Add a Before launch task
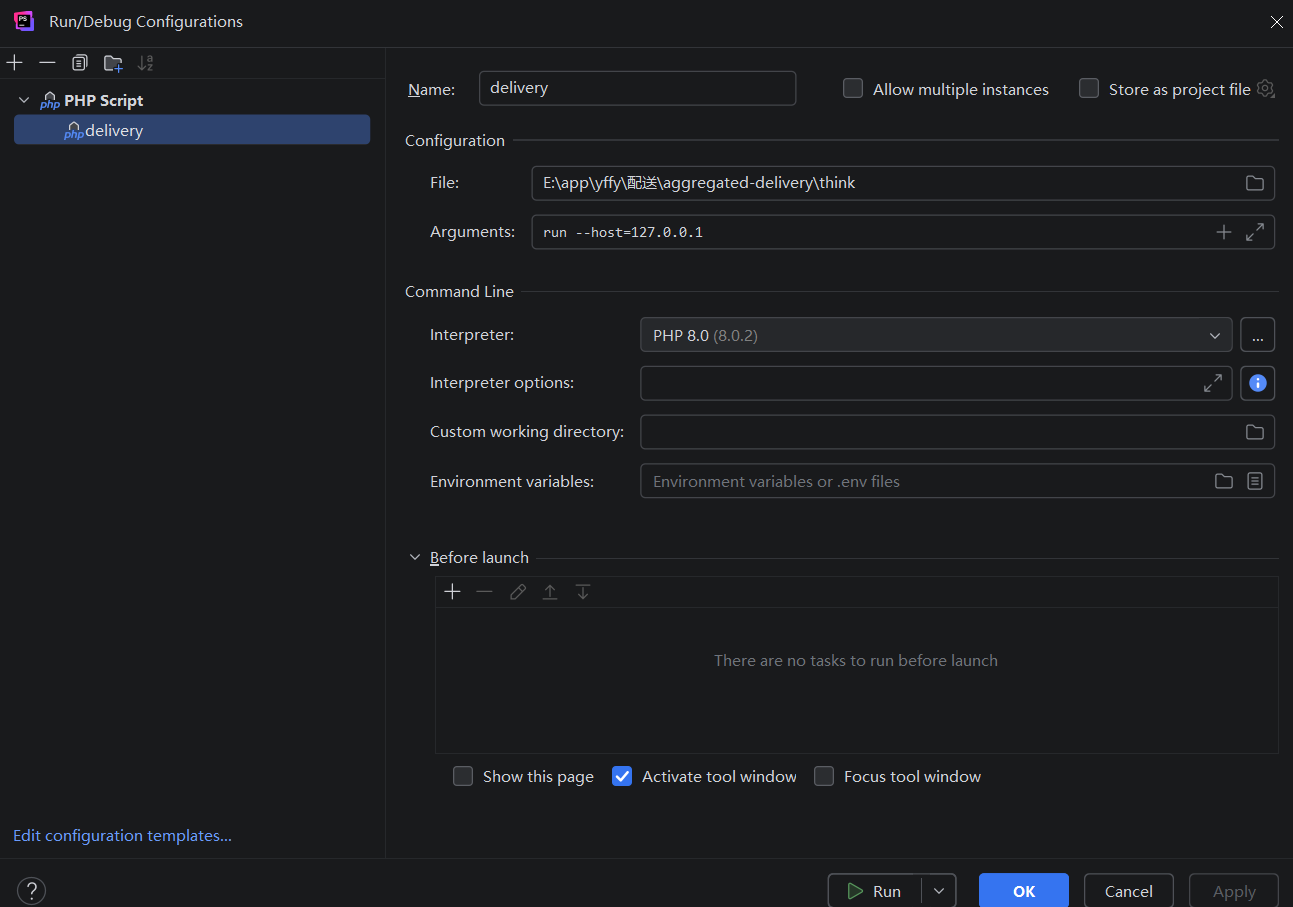The width and height of the screenshot is (1293, 907). (452, 592)
